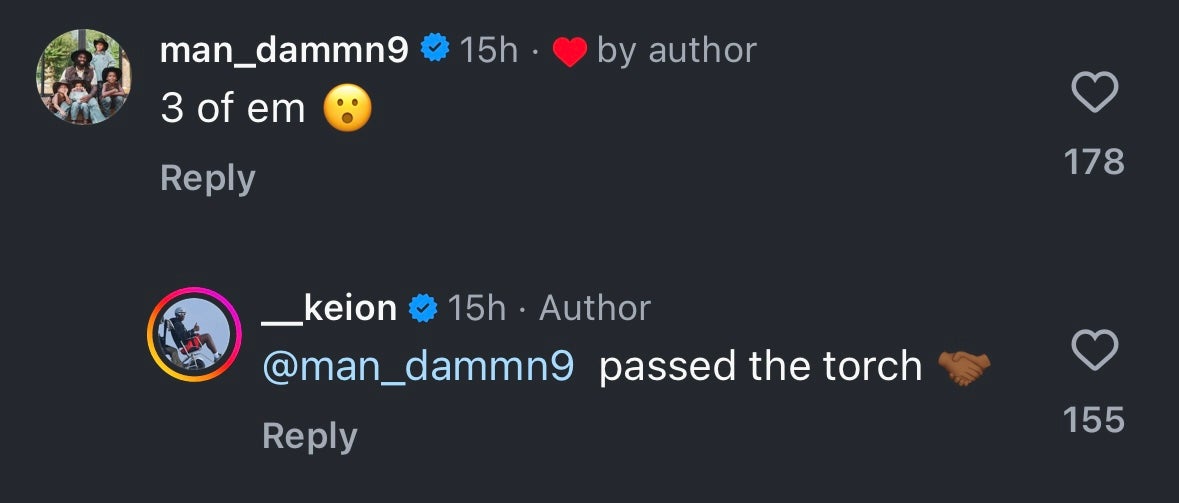The height and width of the screenshot is (503, 1179).
Task: View __keion's story from avatar ring
Action: (195, 334)
